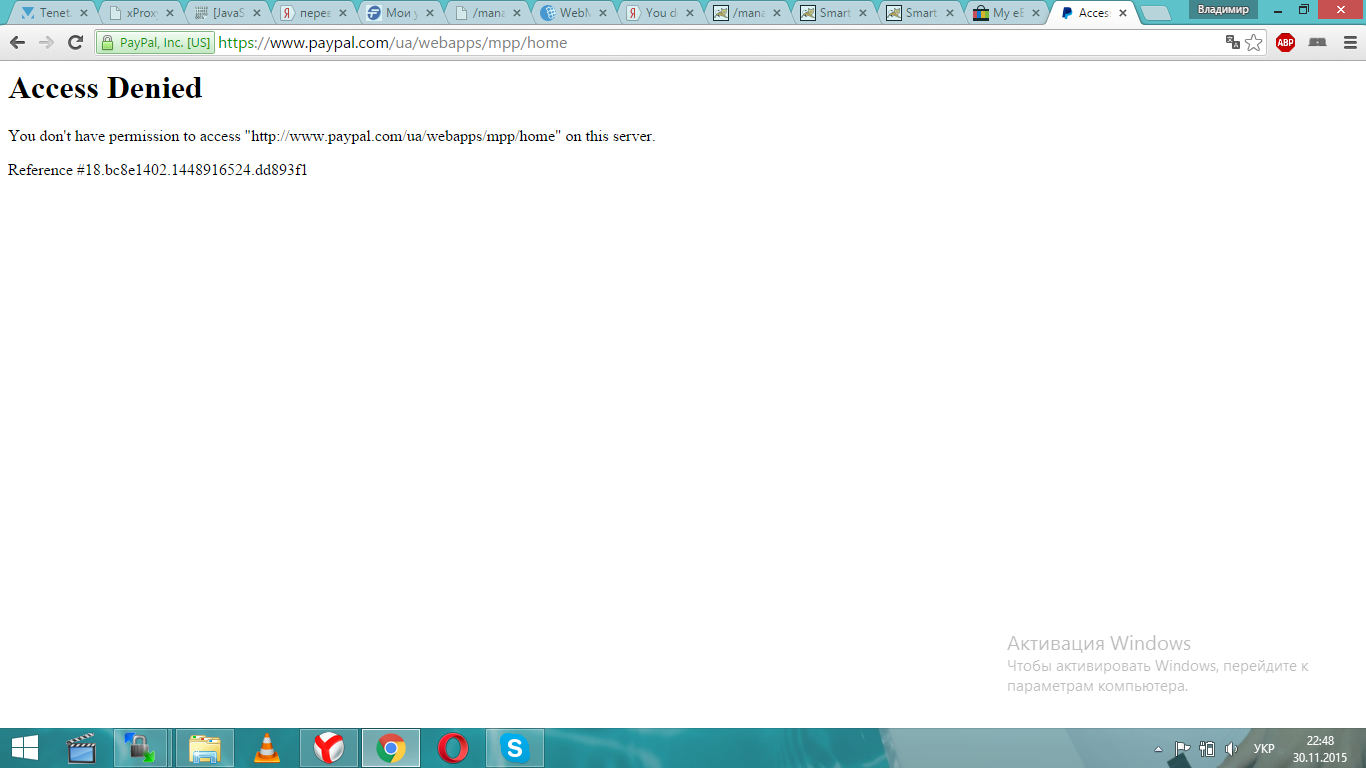Show hidden system tray icons
Viewport: 1366px width, 768px height.
pos(1158,749)
